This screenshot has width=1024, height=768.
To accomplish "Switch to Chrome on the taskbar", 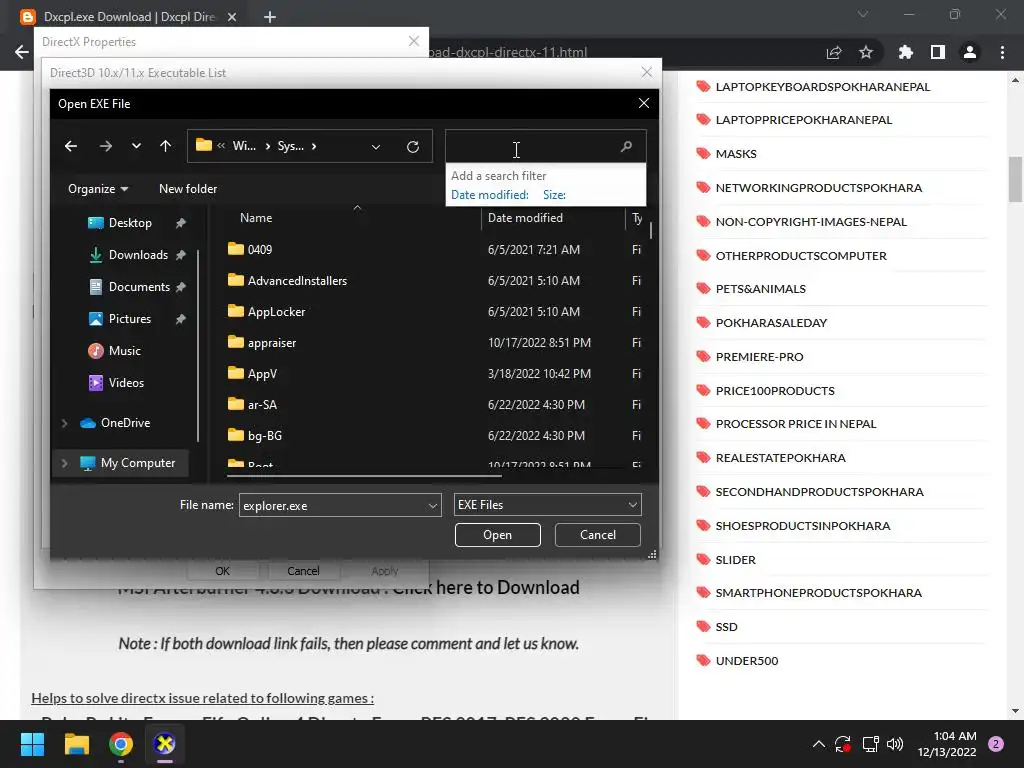I will pos(121,744).
